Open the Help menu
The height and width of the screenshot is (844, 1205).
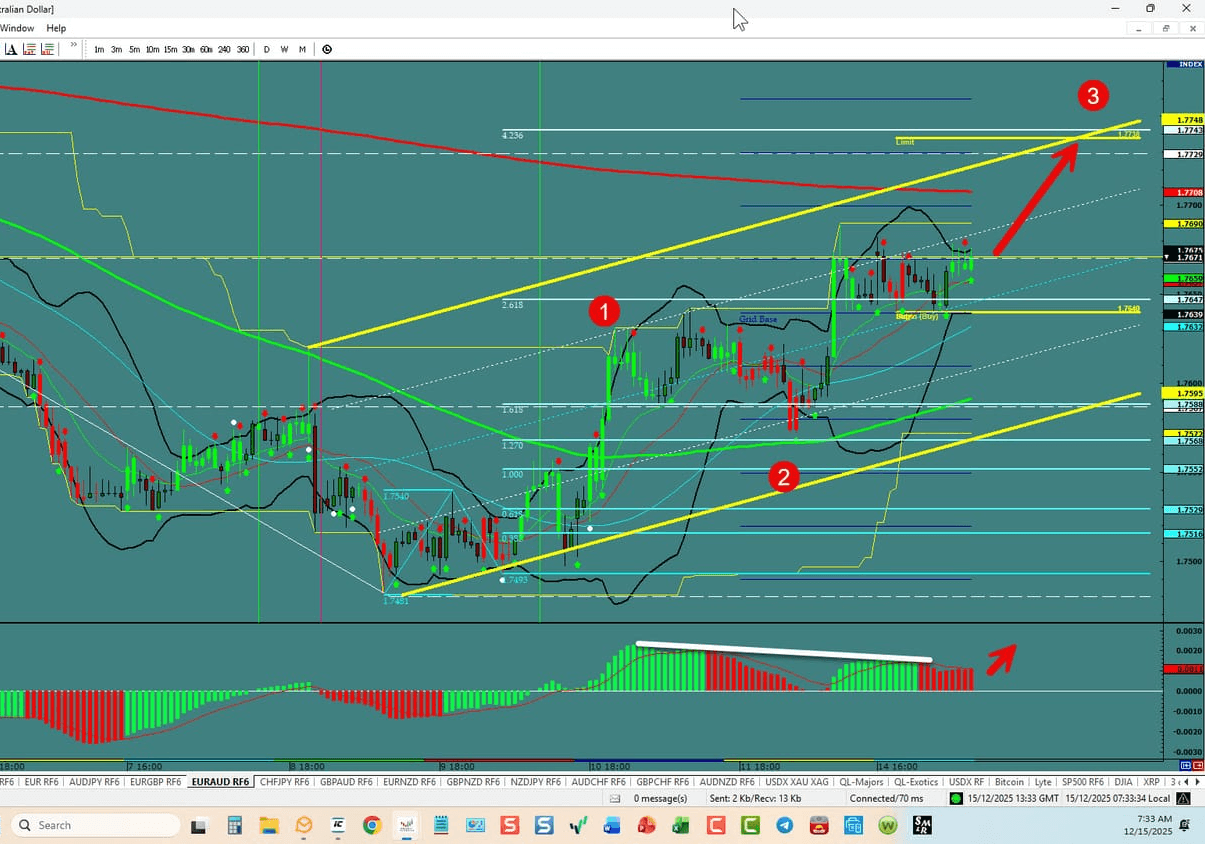click(x=56, y=28)
